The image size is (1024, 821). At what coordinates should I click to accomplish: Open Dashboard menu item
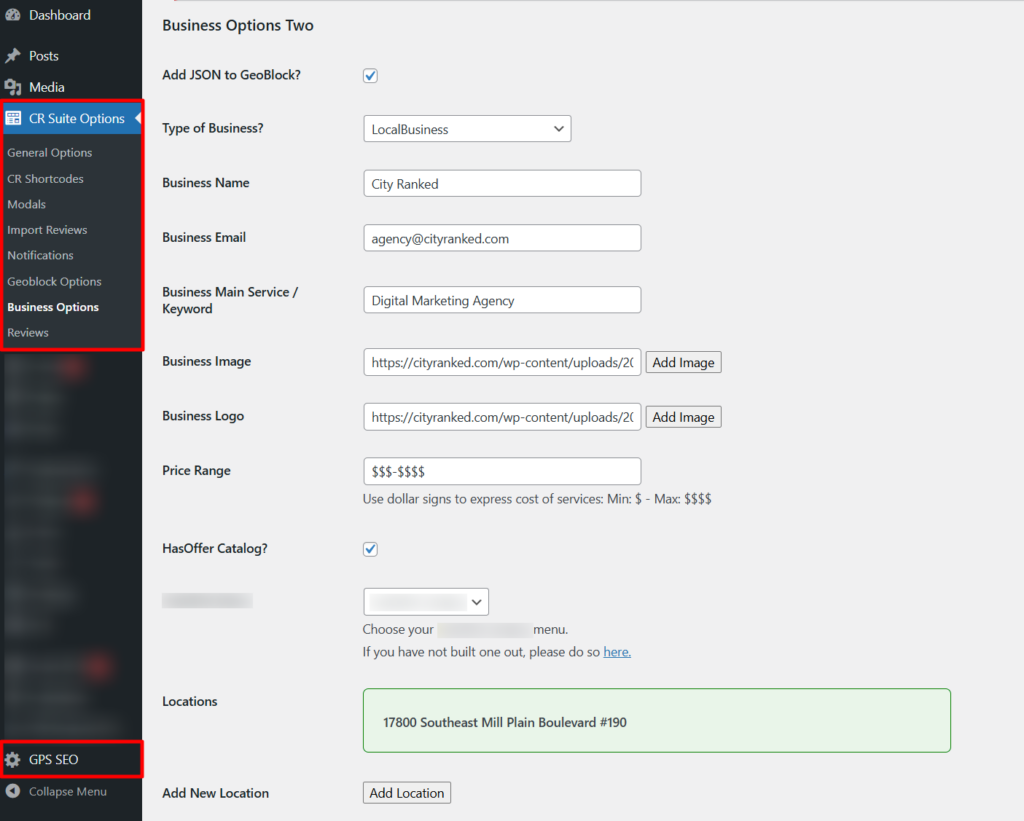pyautogui.click(x=59, y=15)
